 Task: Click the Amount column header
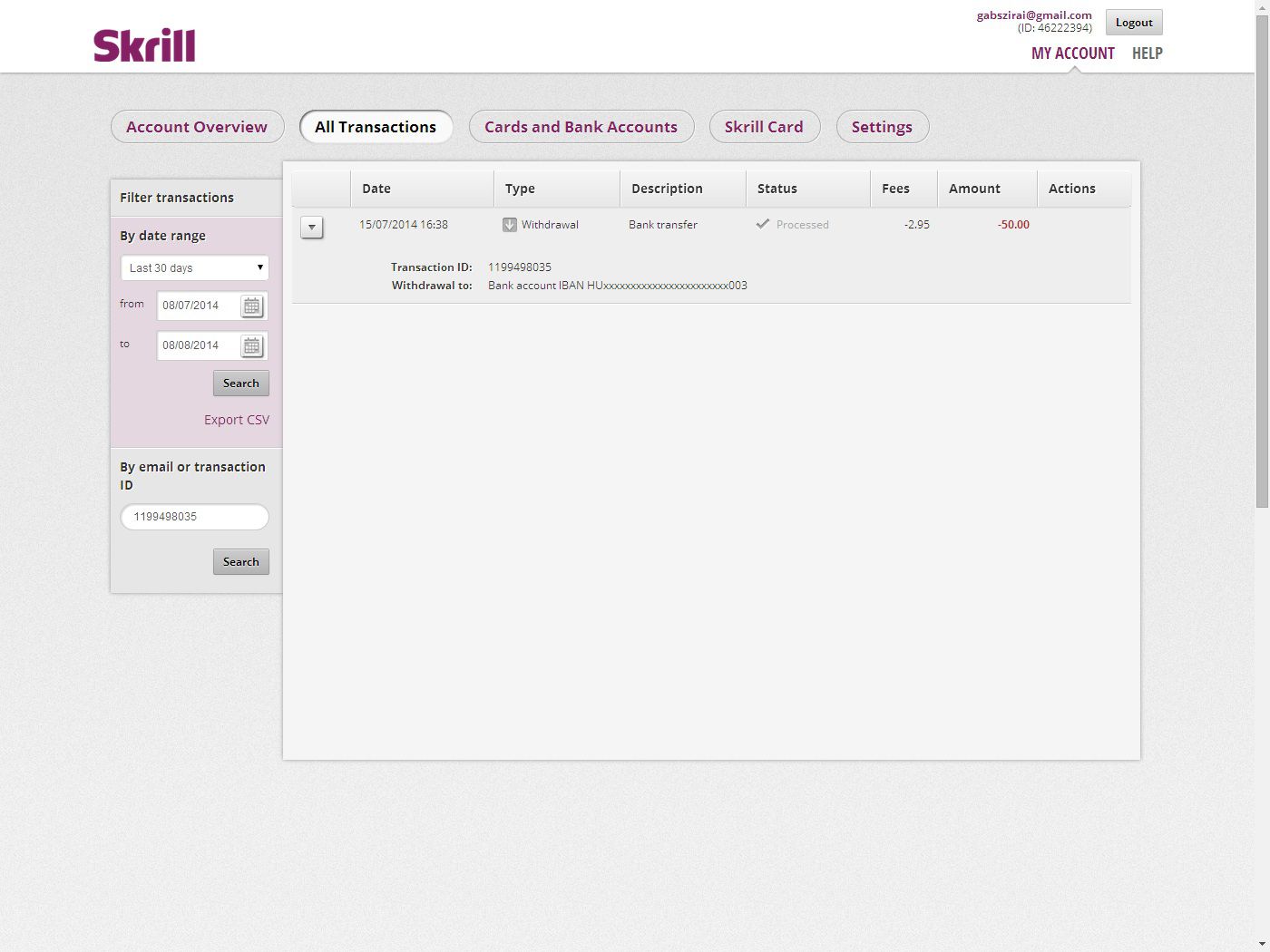(987, 189)
